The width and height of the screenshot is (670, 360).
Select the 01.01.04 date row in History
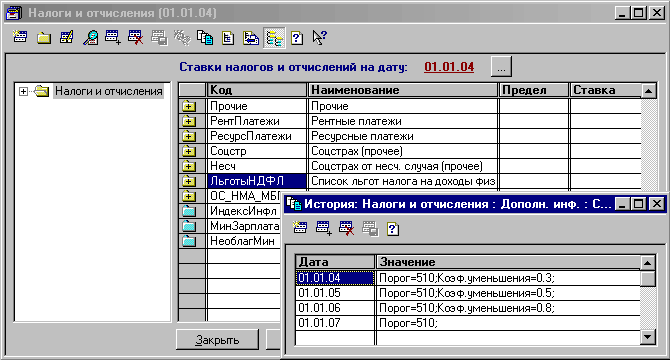coord(335,278)
